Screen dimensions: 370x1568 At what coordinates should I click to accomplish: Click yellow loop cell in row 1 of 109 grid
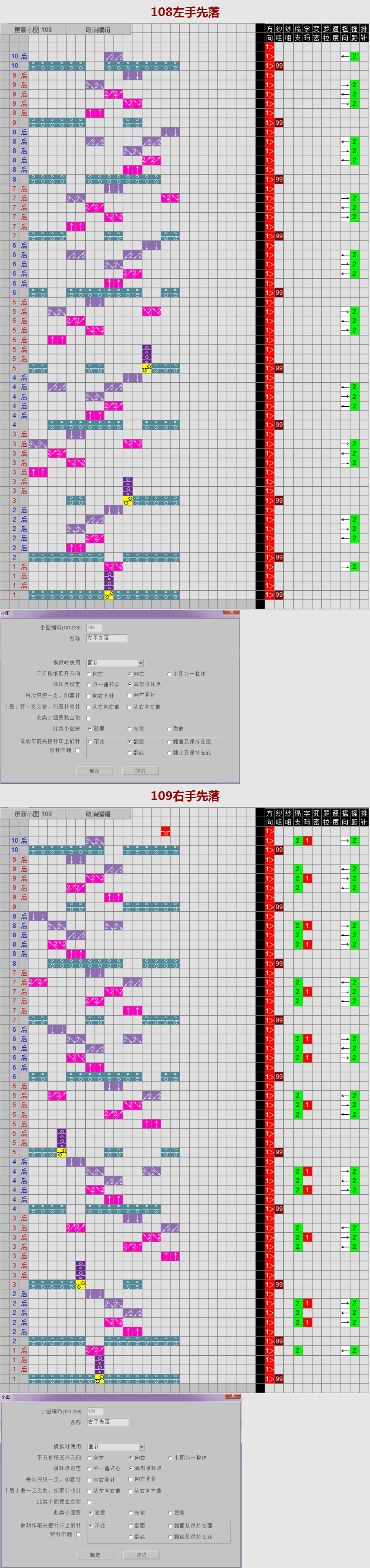99,1379
